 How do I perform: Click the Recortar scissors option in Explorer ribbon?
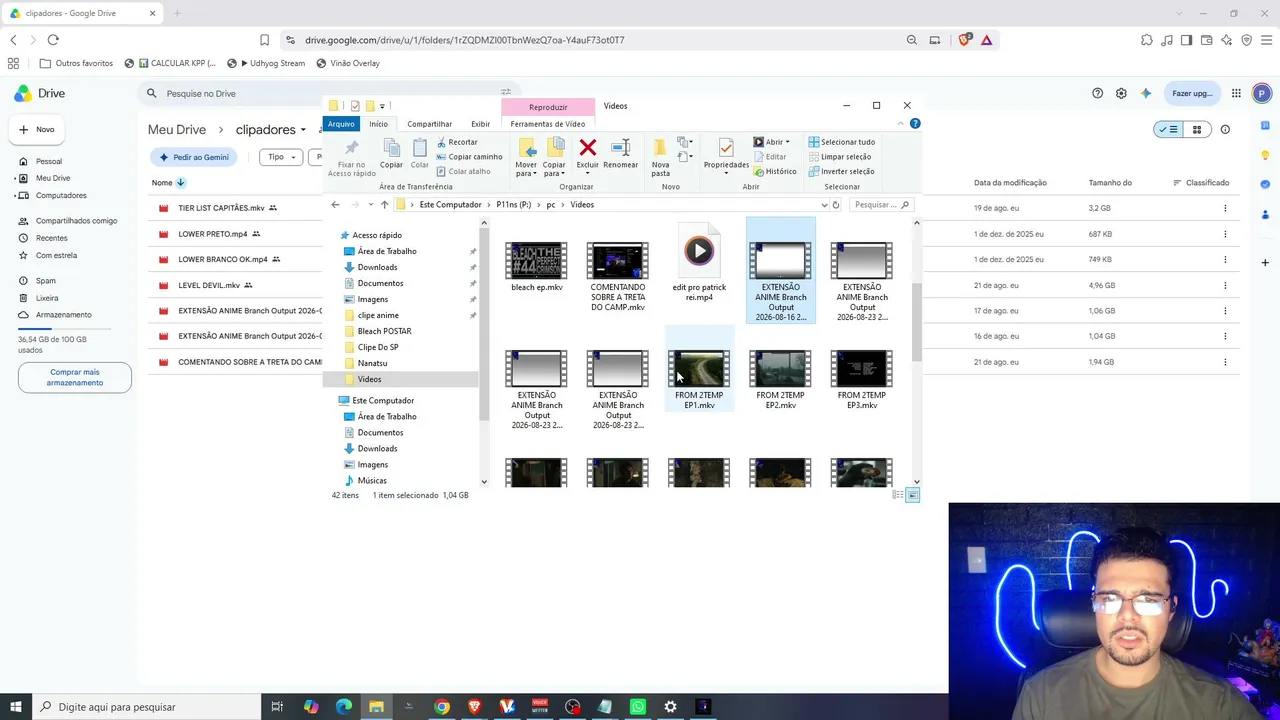point(457,142)
